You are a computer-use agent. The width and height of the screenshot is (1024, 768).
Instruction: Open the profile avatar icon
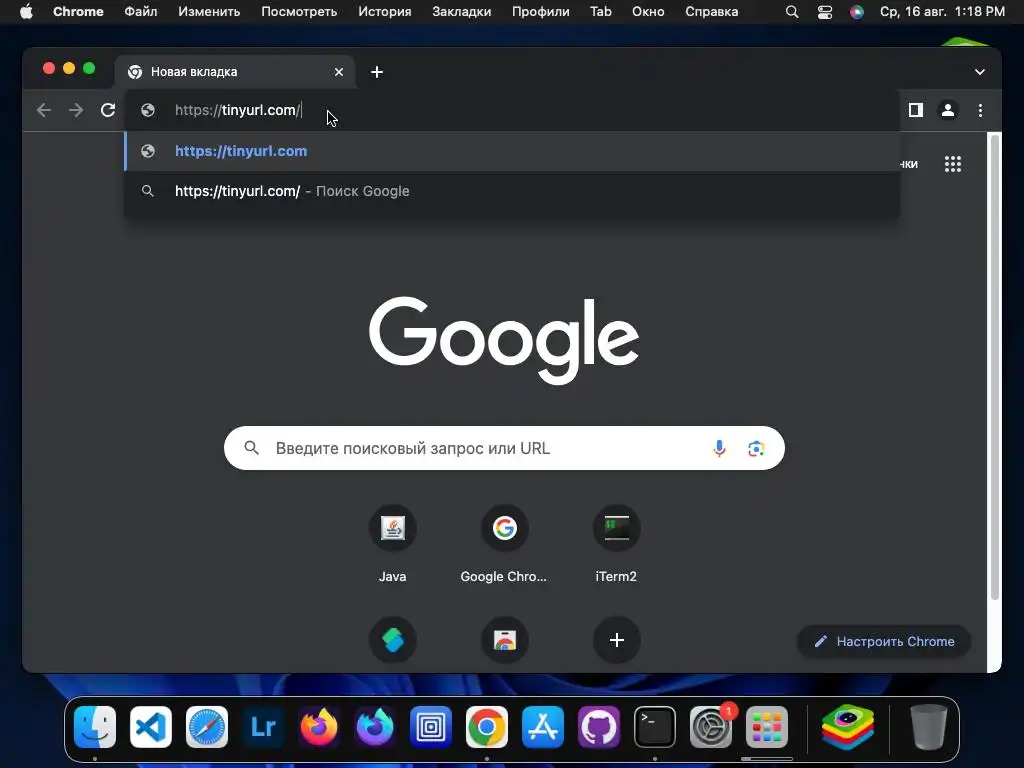point(948,110)
